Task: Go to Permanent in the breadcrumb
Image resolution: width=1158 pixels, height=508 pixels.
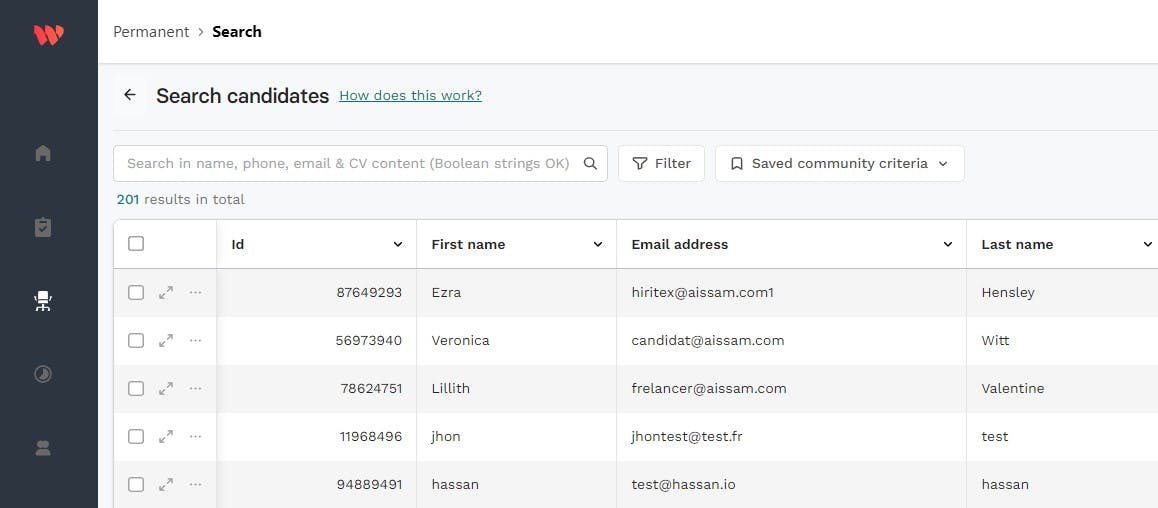Action: 151,32
